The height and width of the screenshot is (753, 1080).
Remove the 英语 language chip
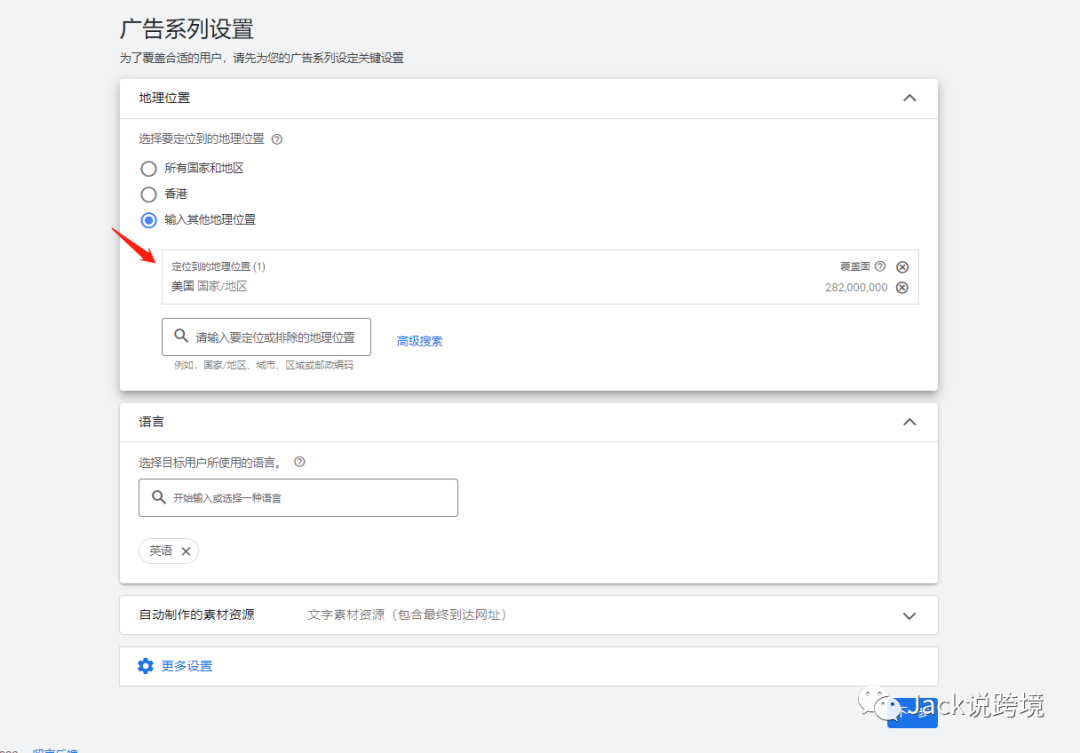click(185, 551)
